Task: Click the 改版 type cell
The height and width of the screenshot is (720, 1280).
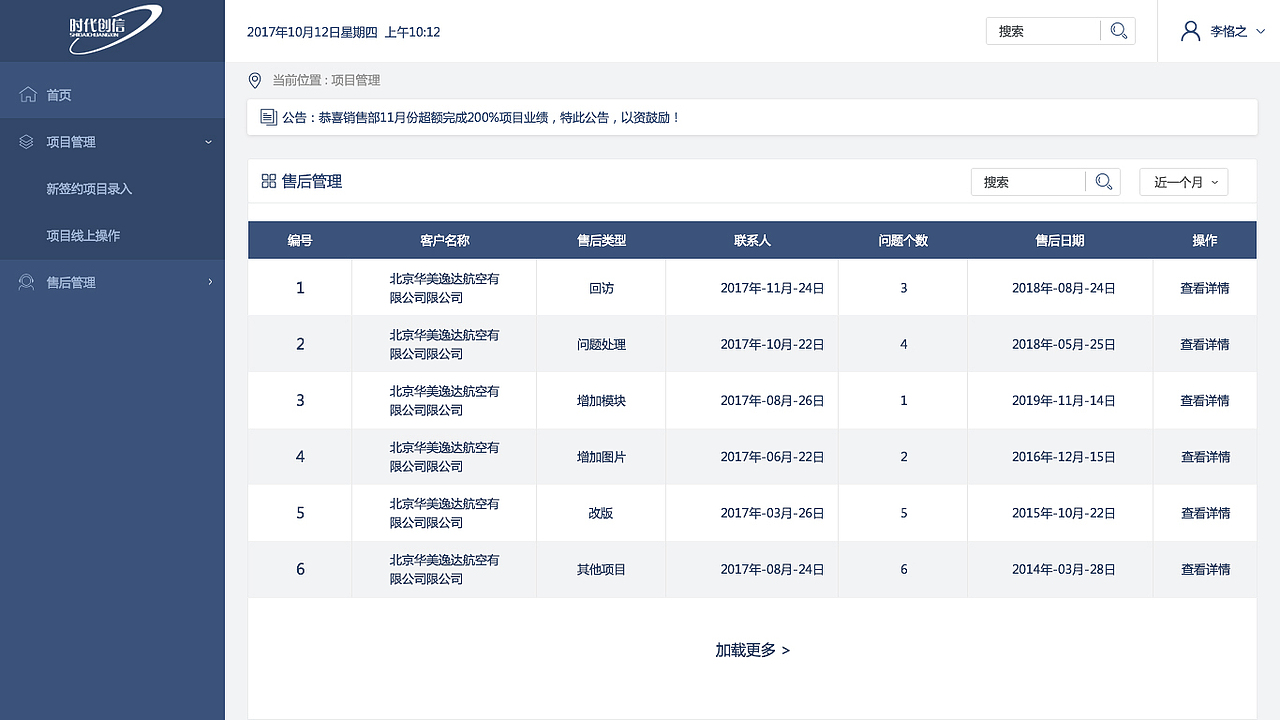Action: [601, 513]
